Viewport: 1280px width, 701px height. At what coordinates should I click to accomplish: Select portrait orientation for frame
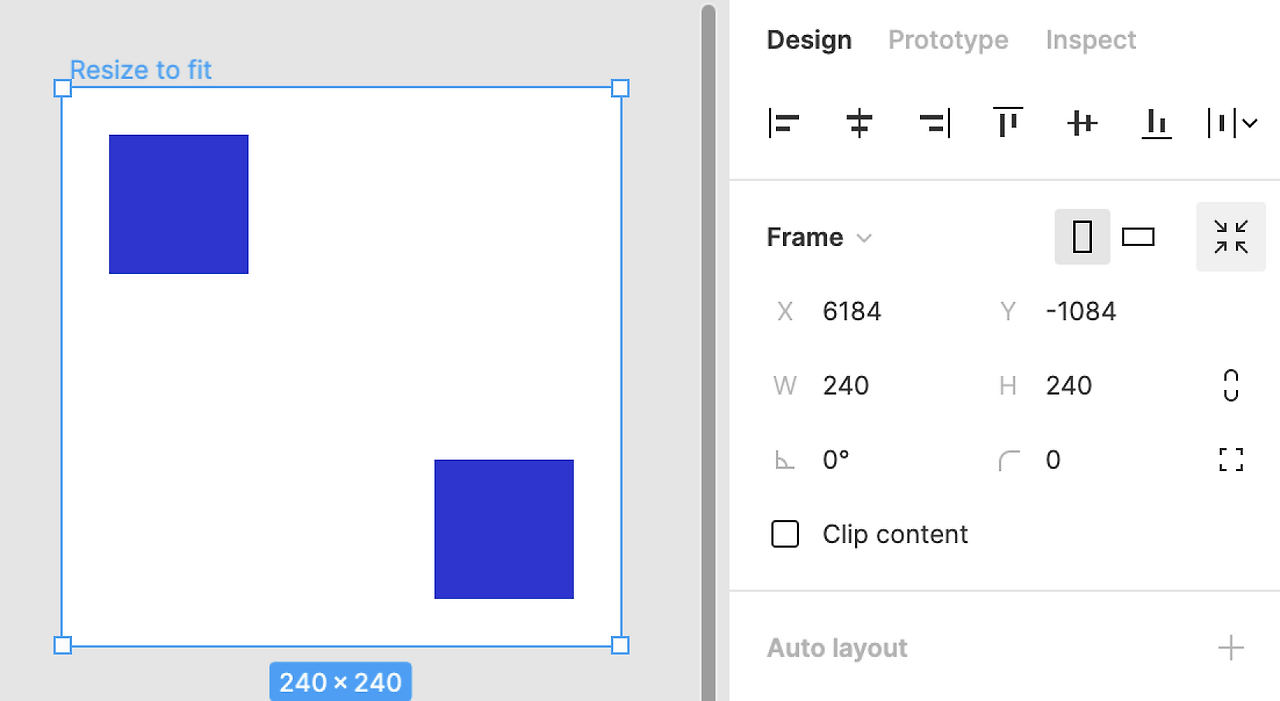tap(1082, 237)
